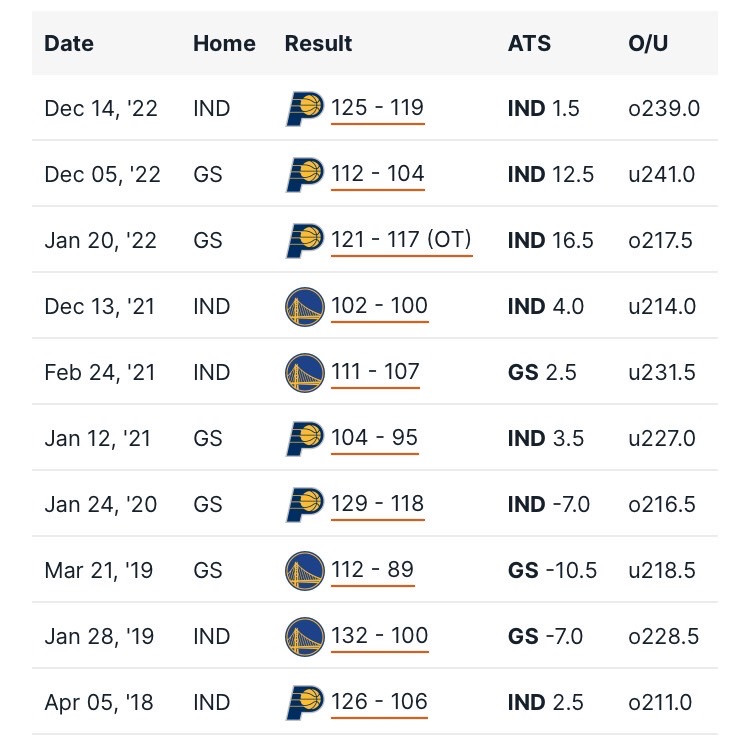Open the 111 - 107 game link
Image resolution: width=744 pixels, height=745 pixels.
375,372
